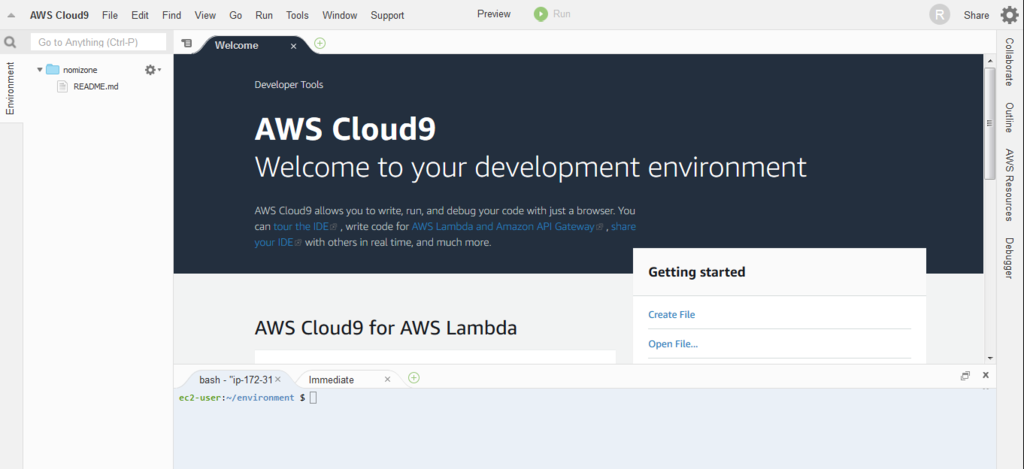Click the Developer Tools text
Image resolution: width=1024 pixels, height=469 pixels.
tap(289, 84)
